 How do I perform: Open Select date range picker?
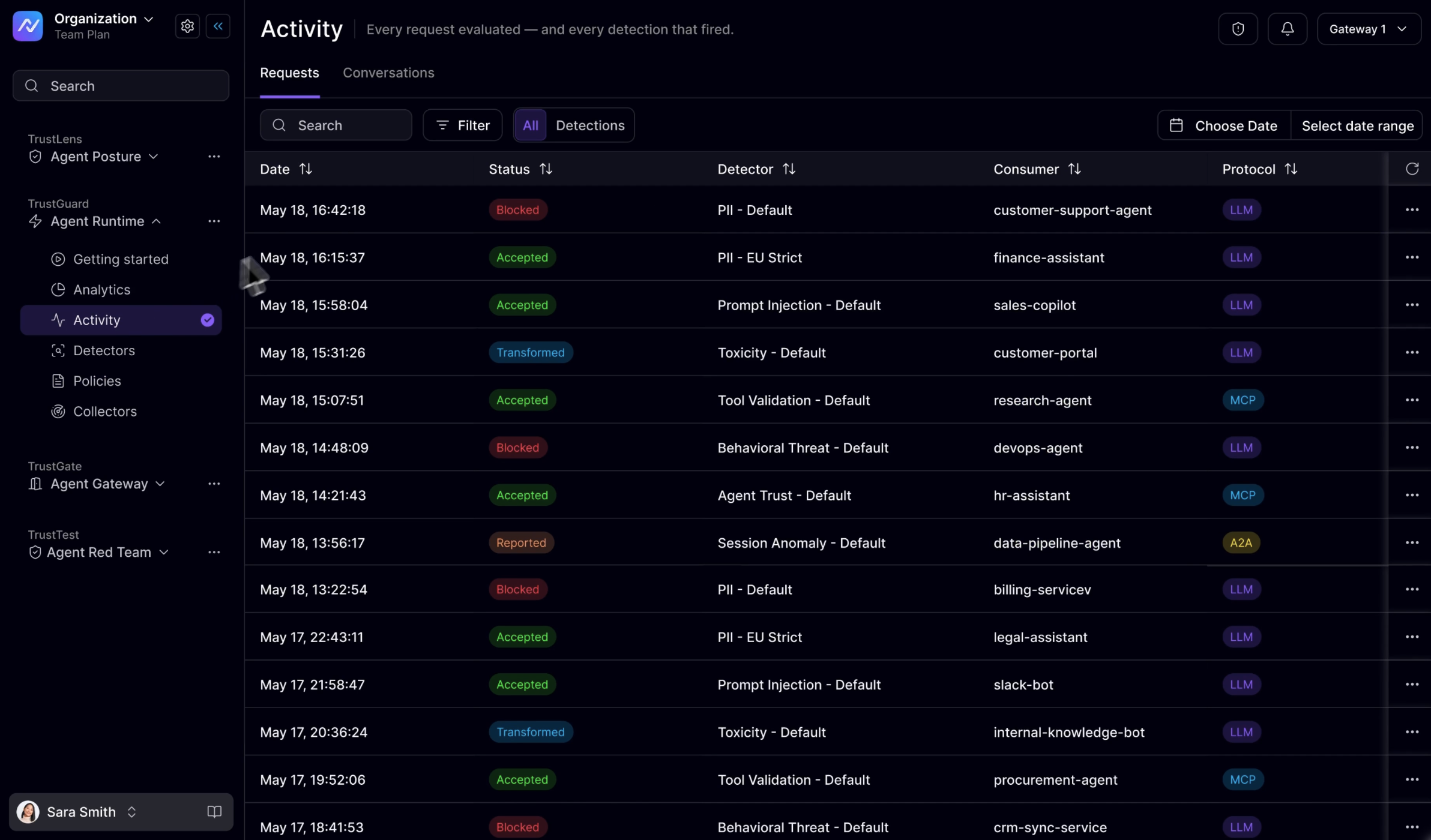tap(1357, 125)
